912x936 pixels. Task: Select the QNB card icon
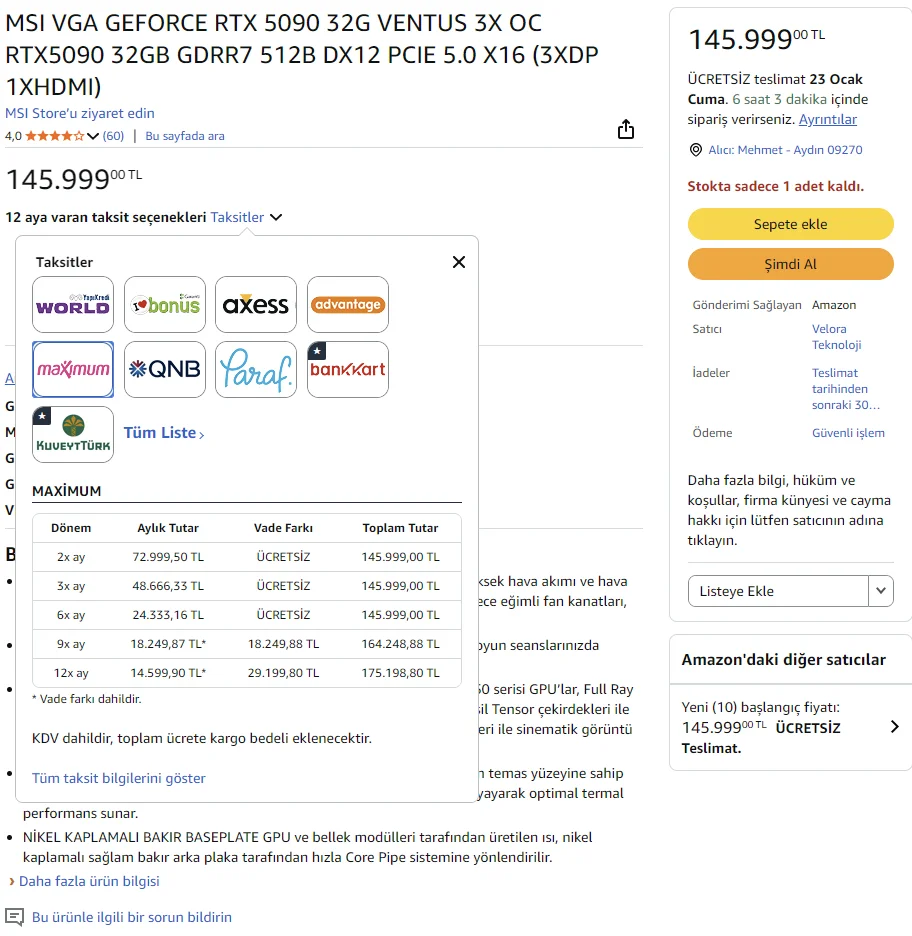(165, 369)
